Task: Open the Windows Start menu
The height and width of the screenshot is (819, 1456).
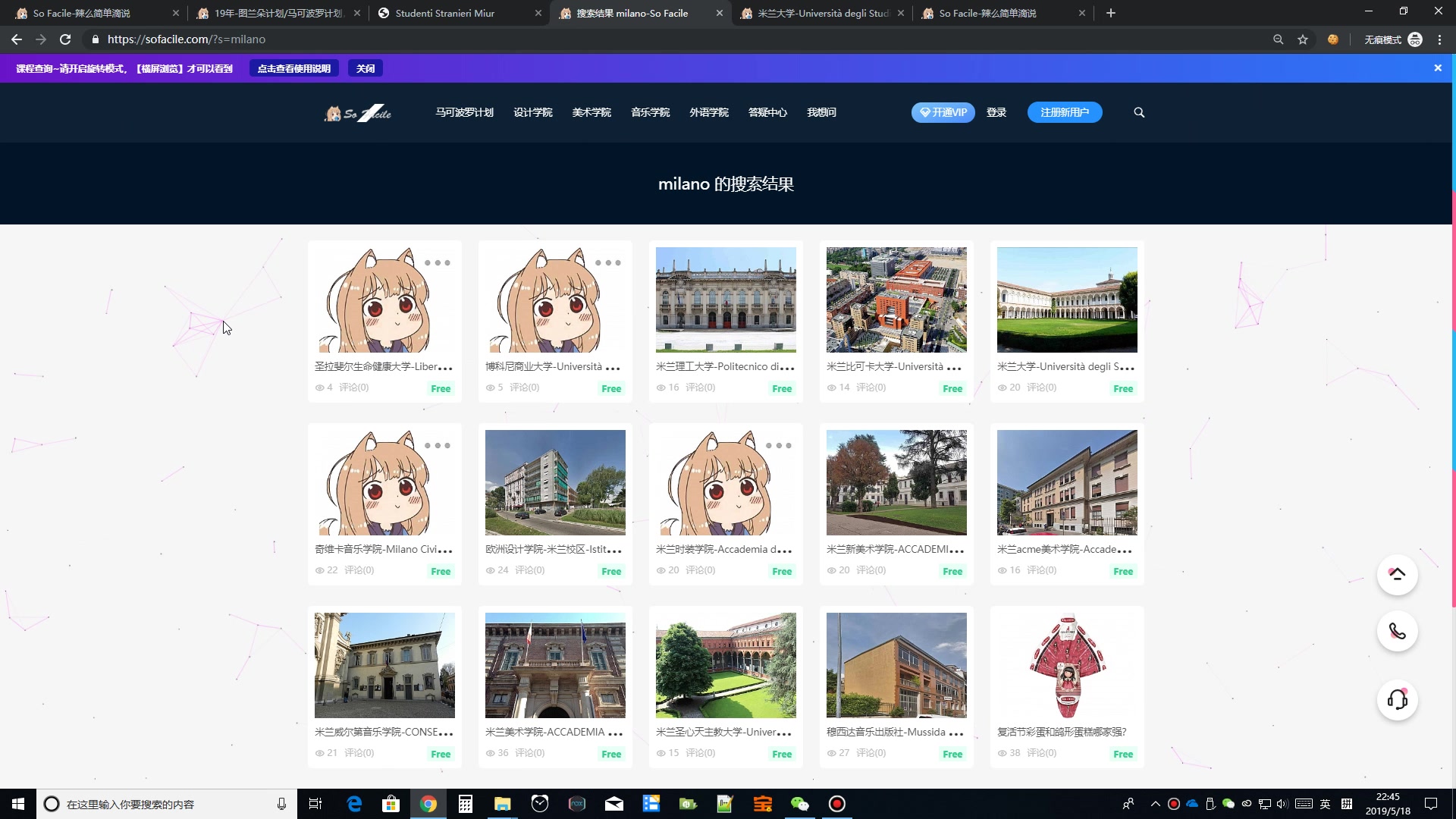Action: (x=18, y=804)
